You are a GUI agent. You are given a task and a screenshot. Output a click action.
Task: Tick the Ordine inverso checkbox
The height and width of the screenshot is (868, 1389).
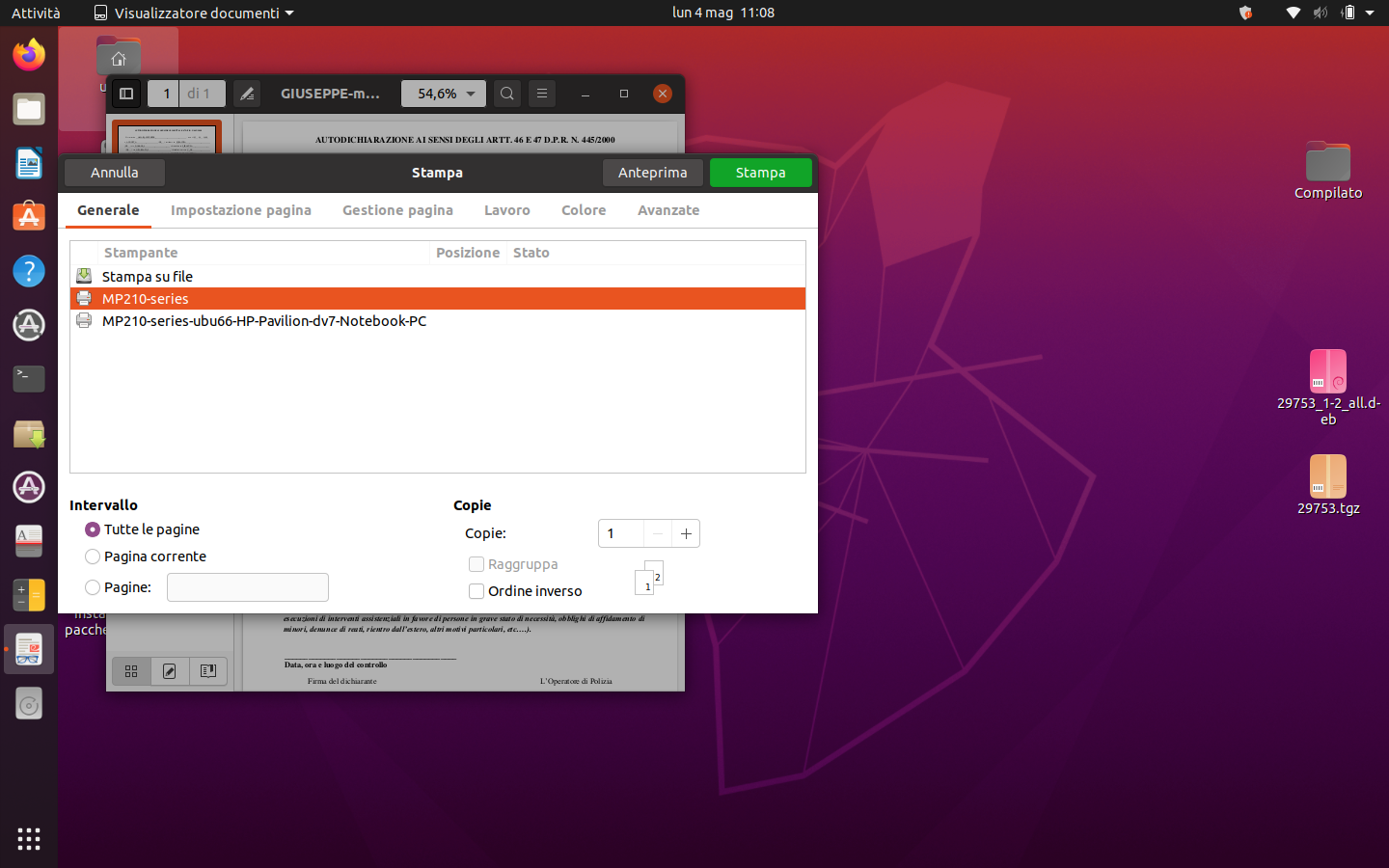point(477,591)
